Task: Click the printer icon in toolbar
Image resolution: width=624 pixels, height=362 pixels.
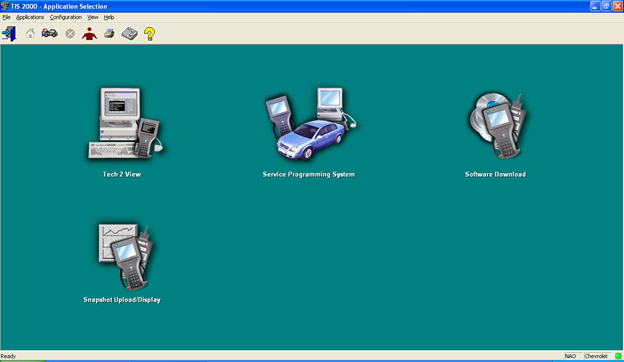Action: [x=109, y=34]
